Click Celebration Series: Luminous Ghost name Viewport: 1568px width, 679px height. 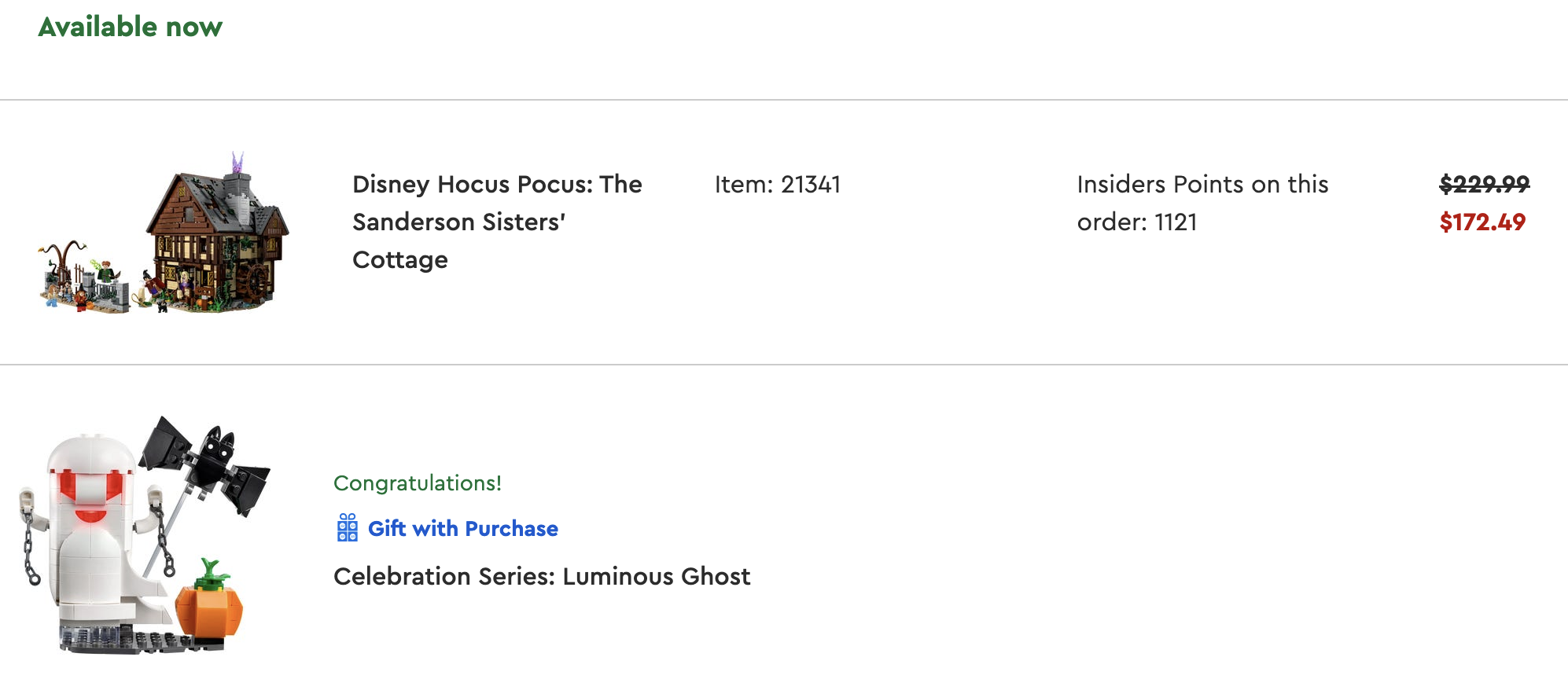(x=542, y=577)
